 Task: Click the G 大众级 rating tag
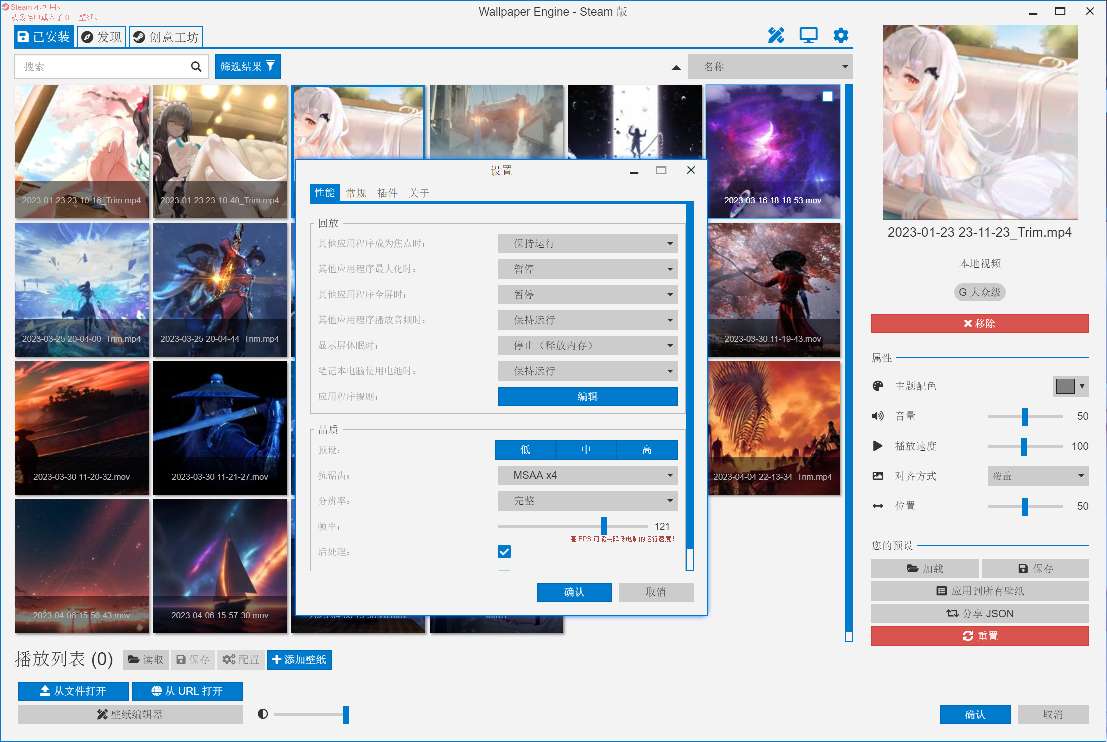click(x=980, y=292)
